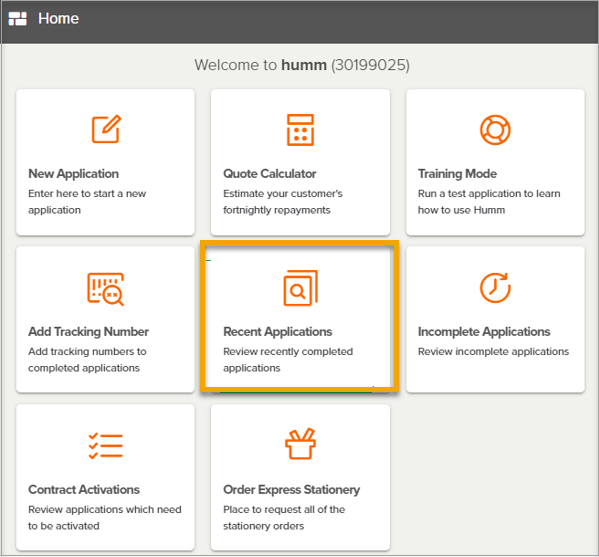Open the Add Tracking Number heading

coord(88,332)
